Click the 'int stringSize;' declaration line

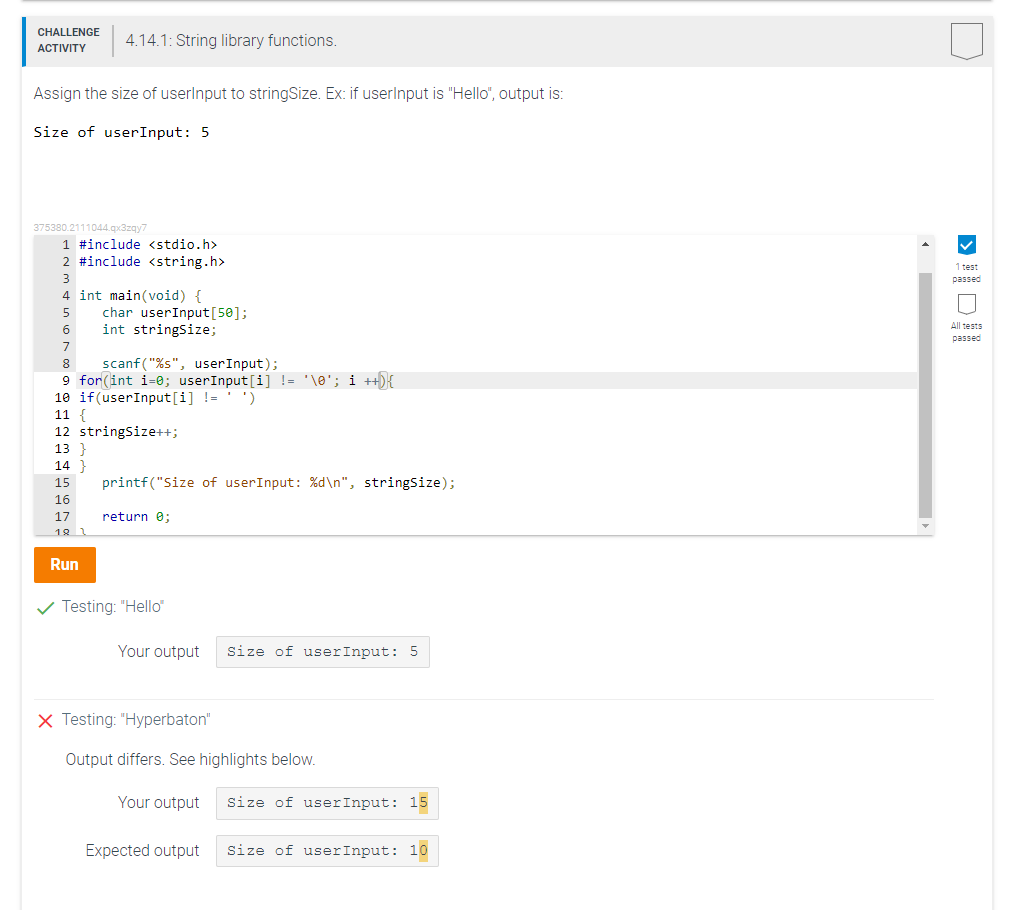(x=159, y=330)
